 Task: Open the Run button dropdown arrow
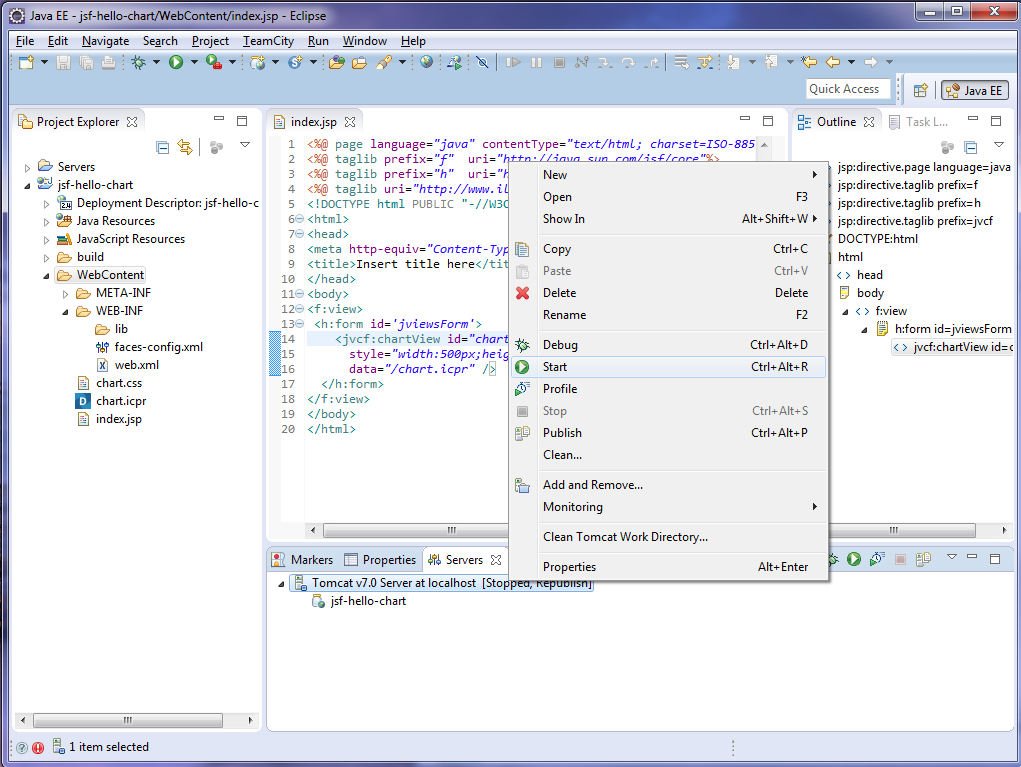(x=193, y=62)
